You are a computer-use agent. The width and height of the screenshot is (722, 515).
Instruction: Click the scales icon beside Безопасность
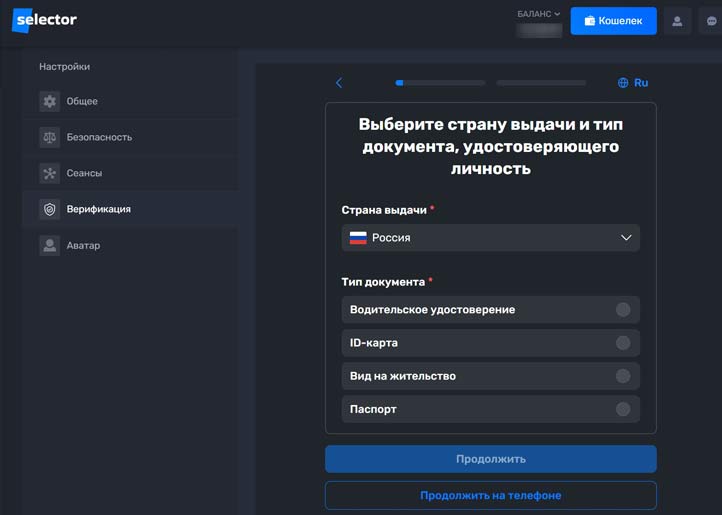[50, 137]
